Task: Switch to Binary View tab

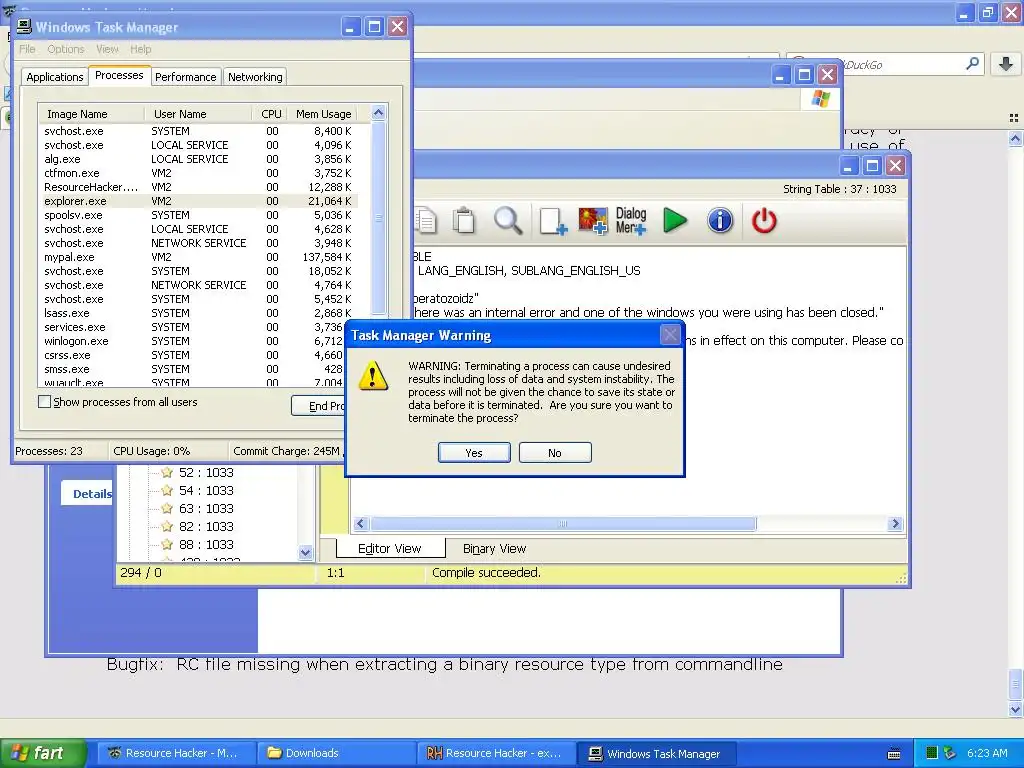Action: click(494, 549)
